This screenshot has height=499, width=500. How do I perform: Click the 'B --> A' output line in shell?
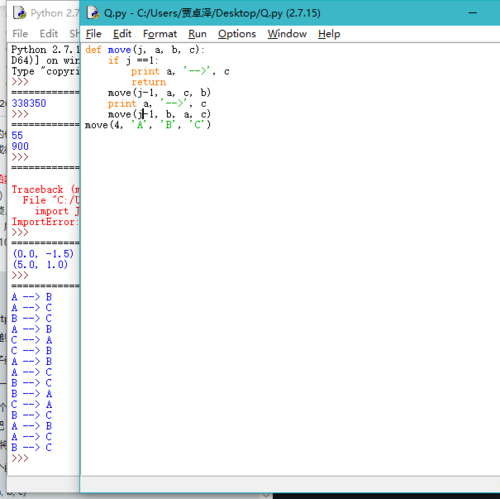(x=32, y=393)
